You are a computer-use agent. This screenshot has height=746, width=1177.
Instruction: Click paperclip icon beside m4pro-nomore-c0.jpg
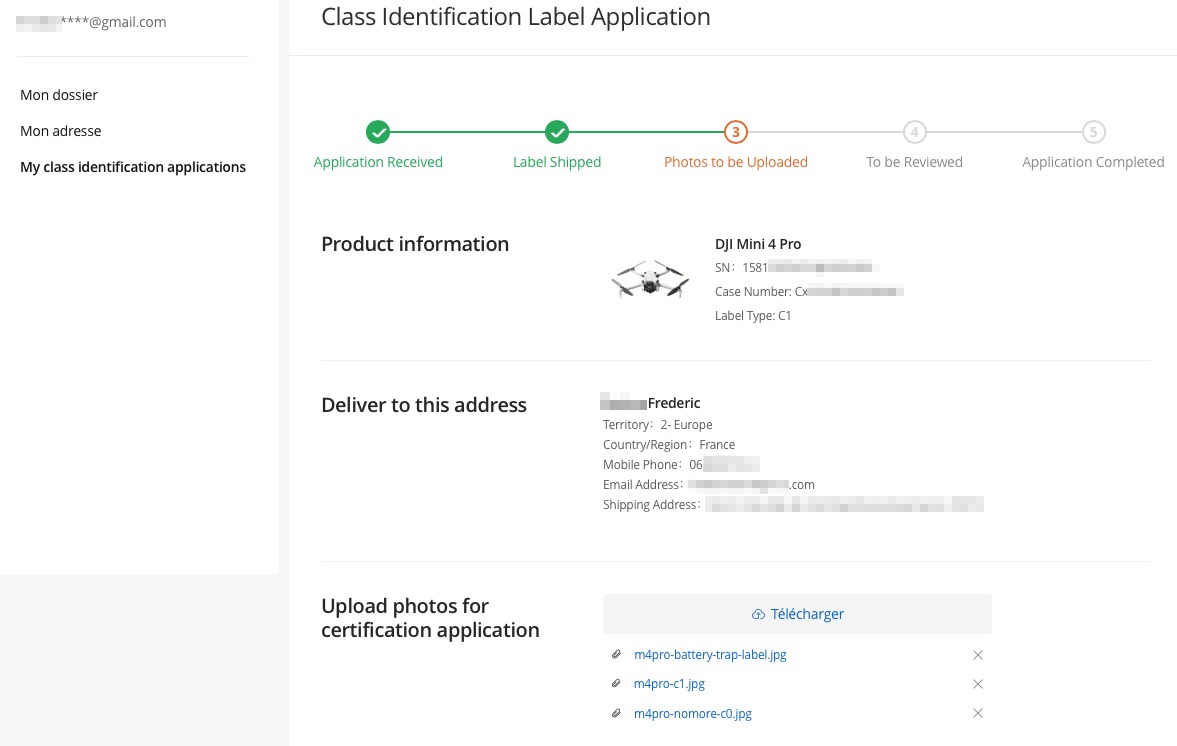[616, 713]
